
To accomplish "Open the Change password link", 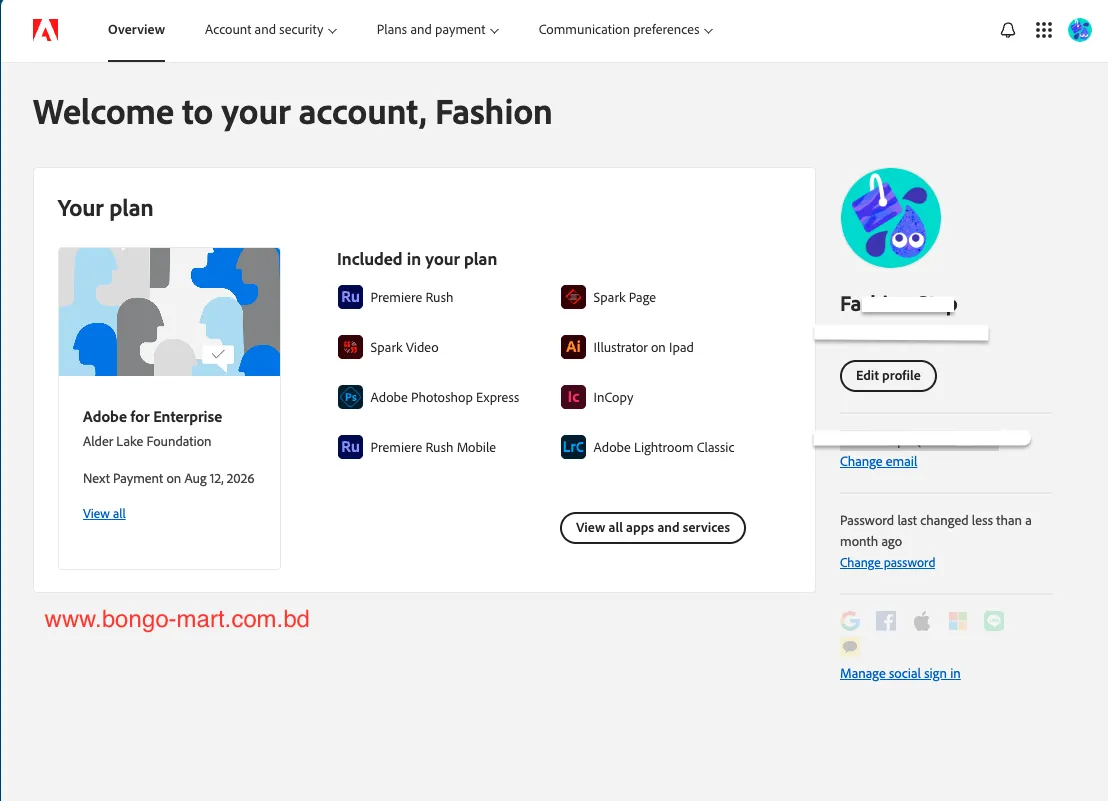I will [x=887, y=562].
